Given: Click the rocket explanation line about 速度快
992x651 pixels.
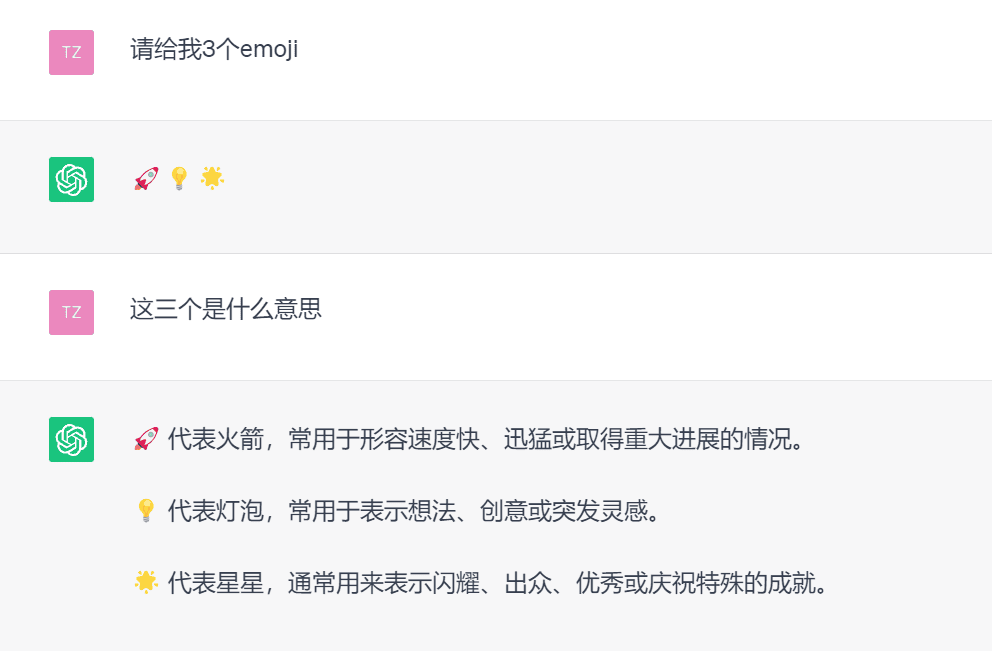Looking at the screenshot, I should pos(469,439).
